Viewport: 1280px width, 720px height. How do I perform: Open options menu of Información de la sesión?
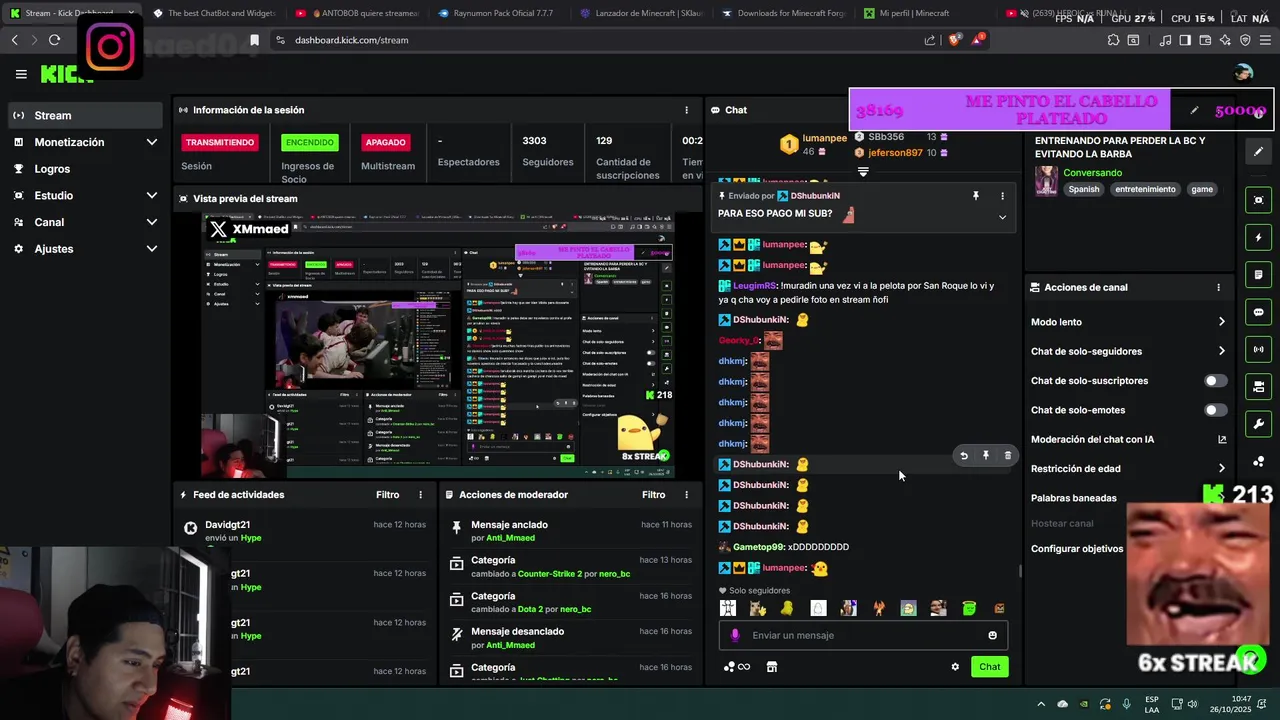click(686, 110)
